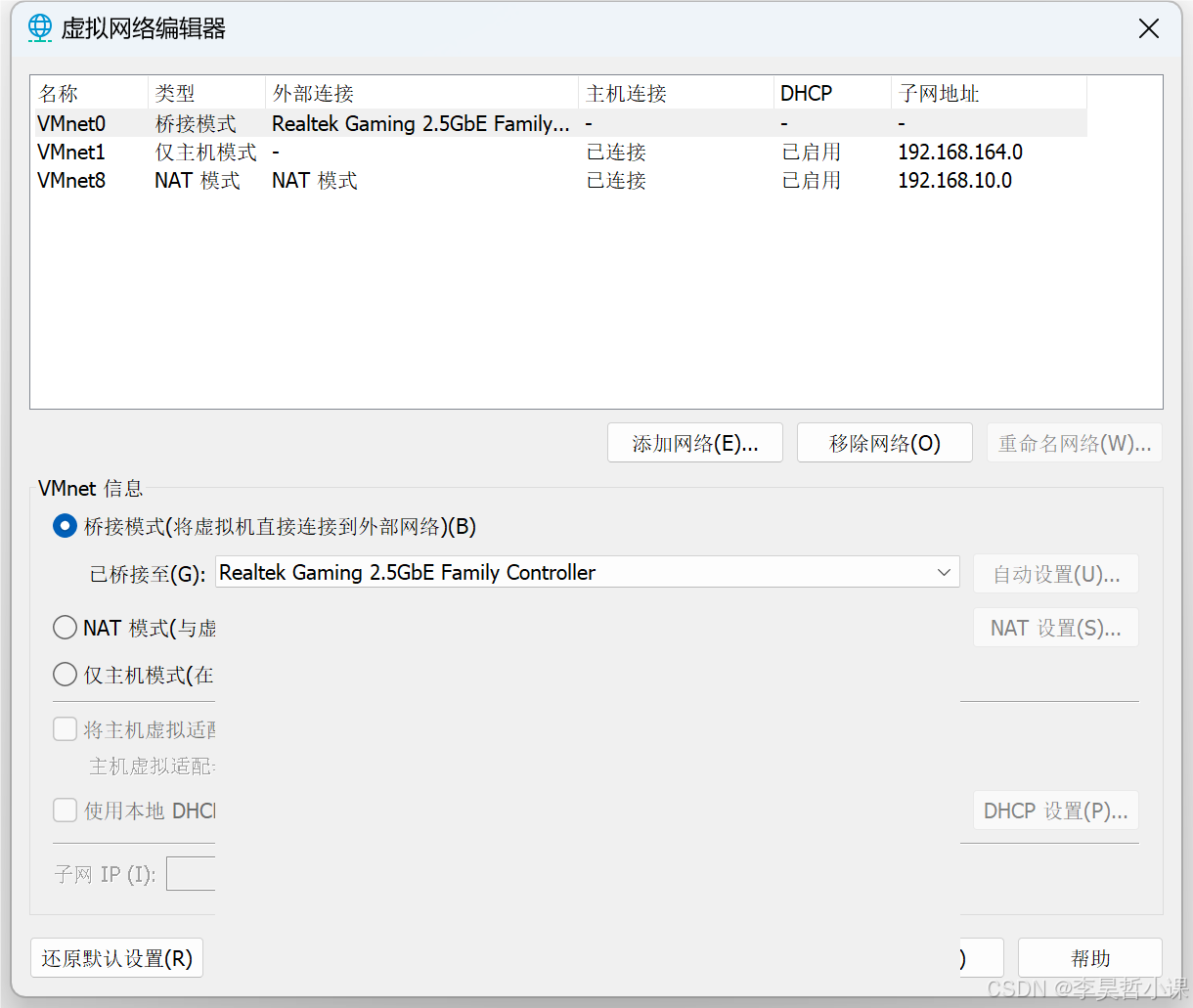
Task: Select the VMnet0 bridged network row
Action: 71,123
